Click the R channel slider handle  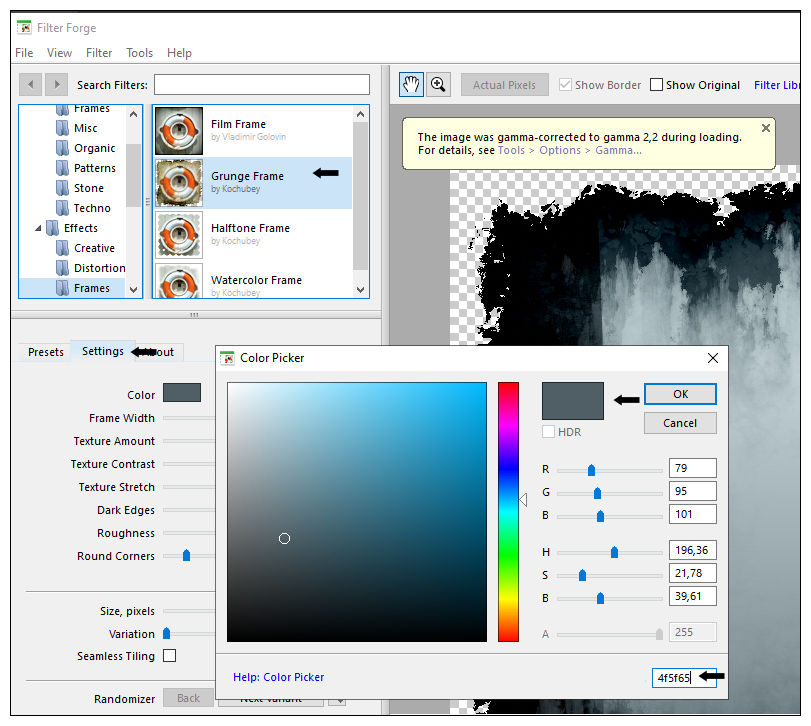[591, 470]
